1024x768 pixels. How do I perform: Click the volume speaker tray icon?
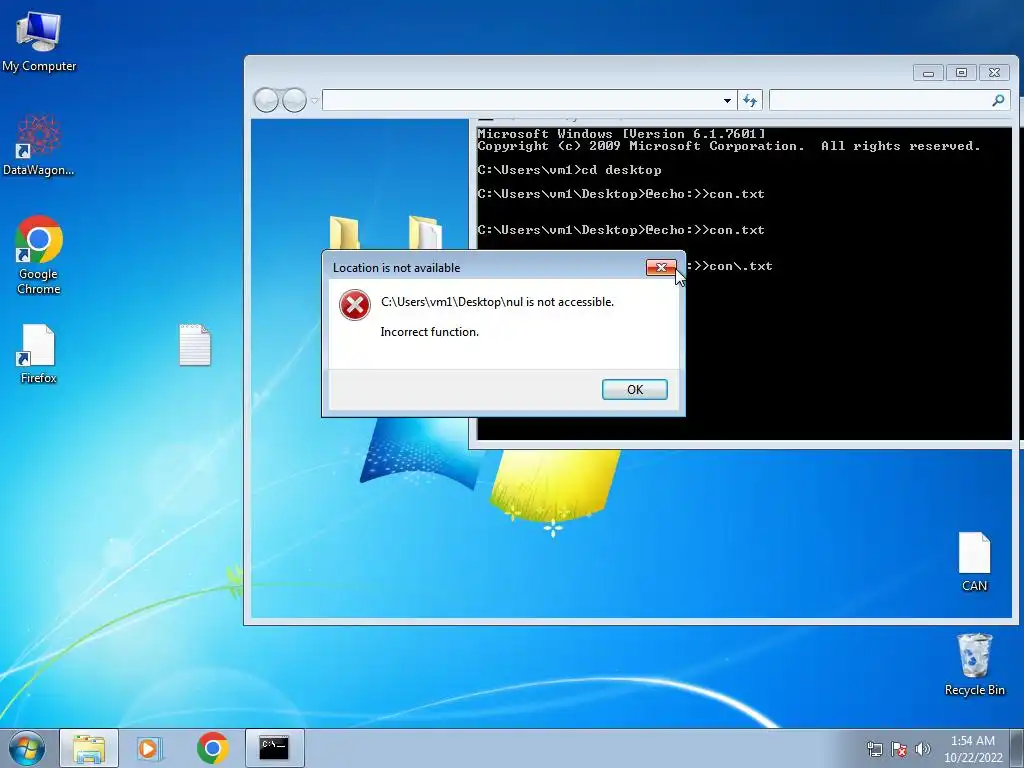coord(923,749)
